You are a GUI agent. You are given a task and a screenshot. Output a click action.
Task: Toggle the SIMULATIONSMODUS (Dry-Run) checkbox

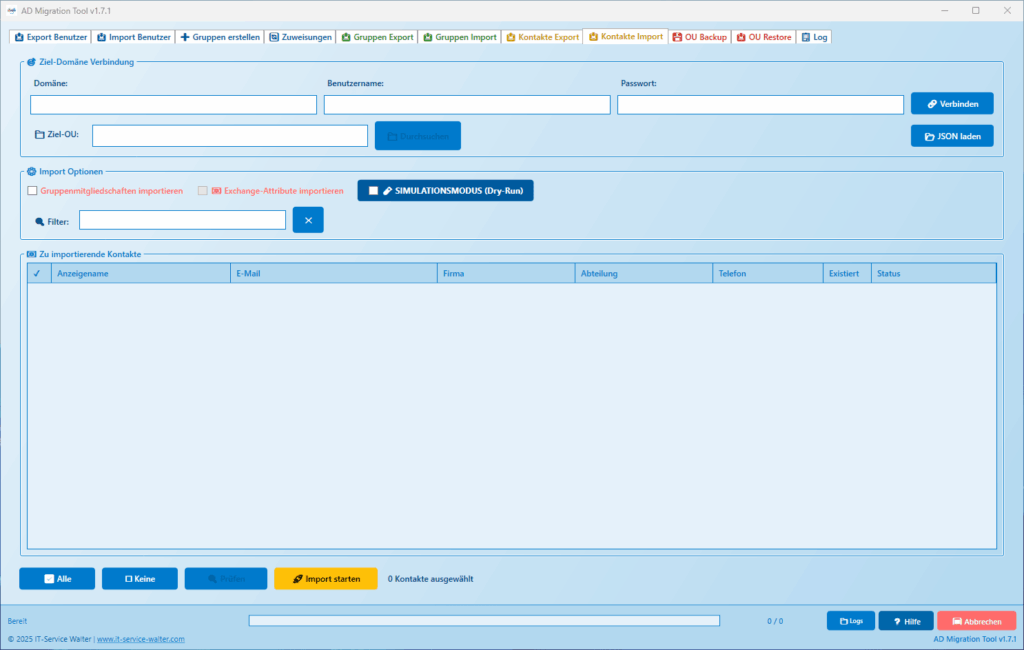(x=373, y=190)
